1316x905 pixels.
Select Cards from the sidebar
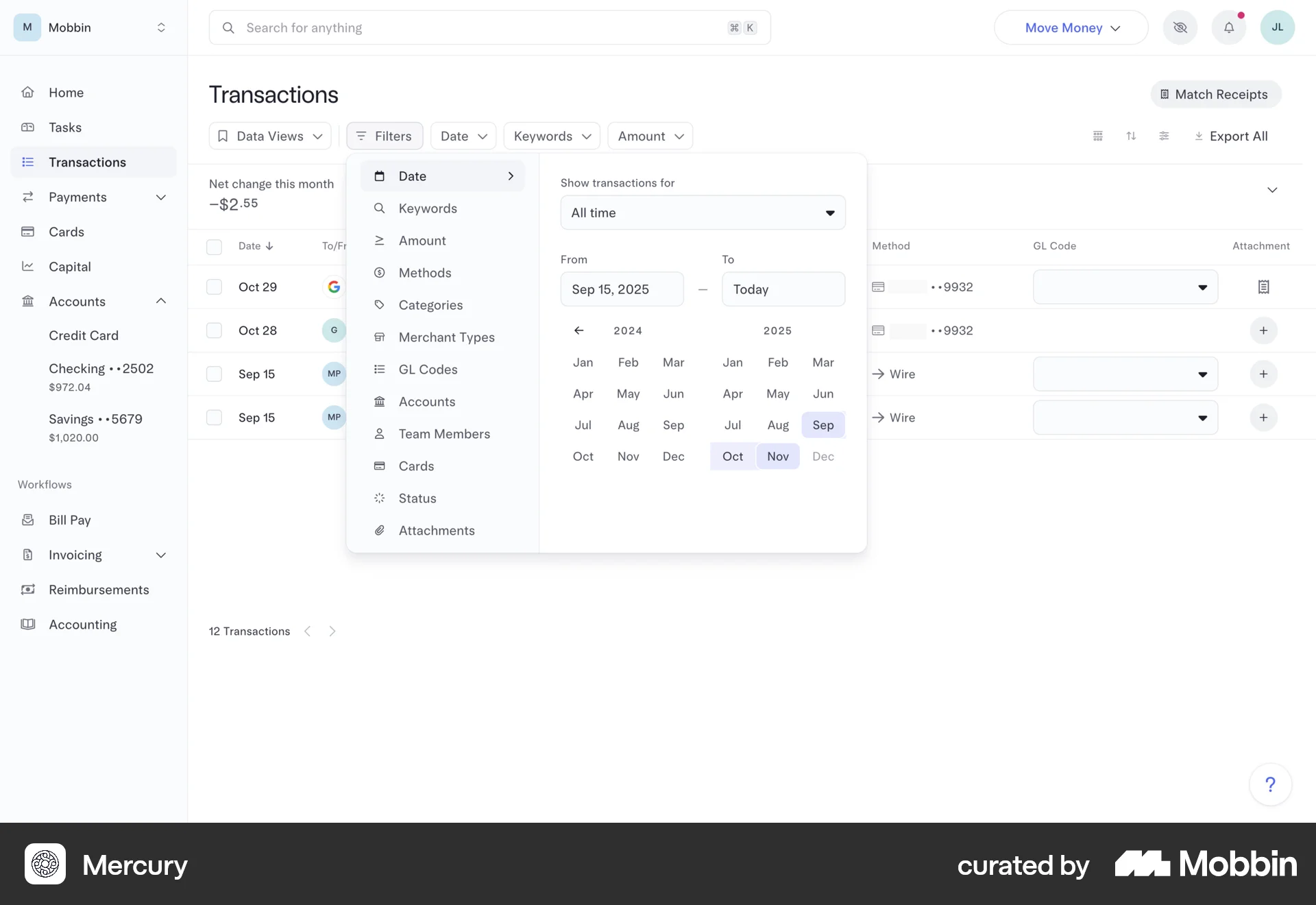(66, 232)
